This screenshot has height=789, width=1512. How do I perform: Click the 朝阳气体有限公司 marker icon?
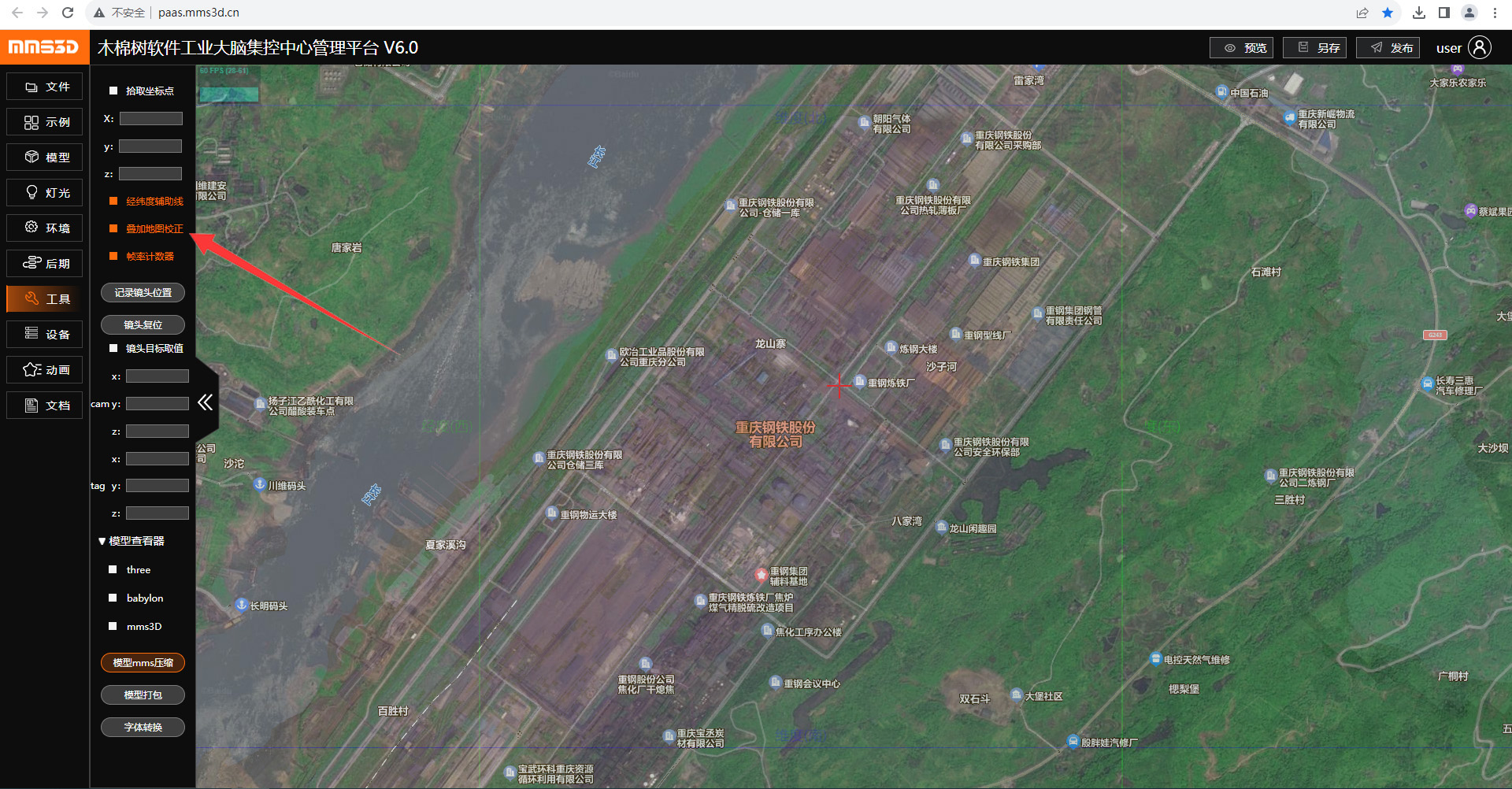pyautogui.click(x=864, y=122)
